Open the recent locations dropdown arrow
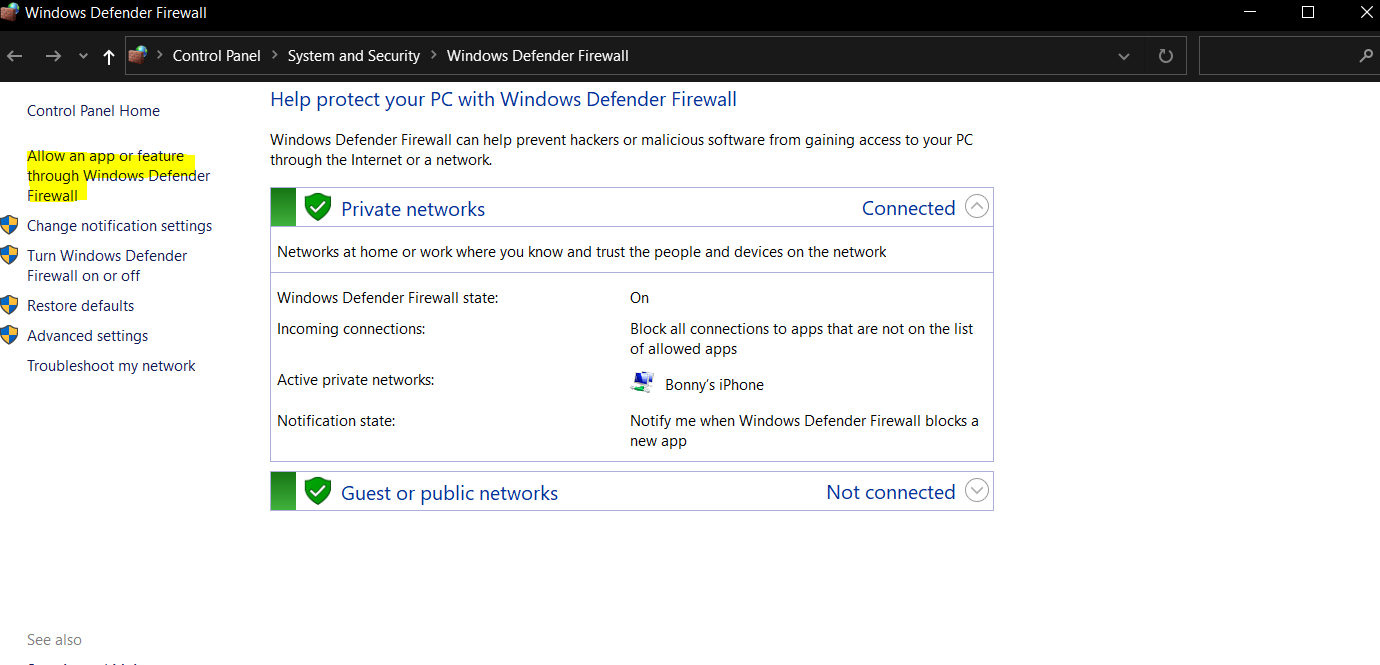This screenshot has height=665, width=1380. (83, 56)
